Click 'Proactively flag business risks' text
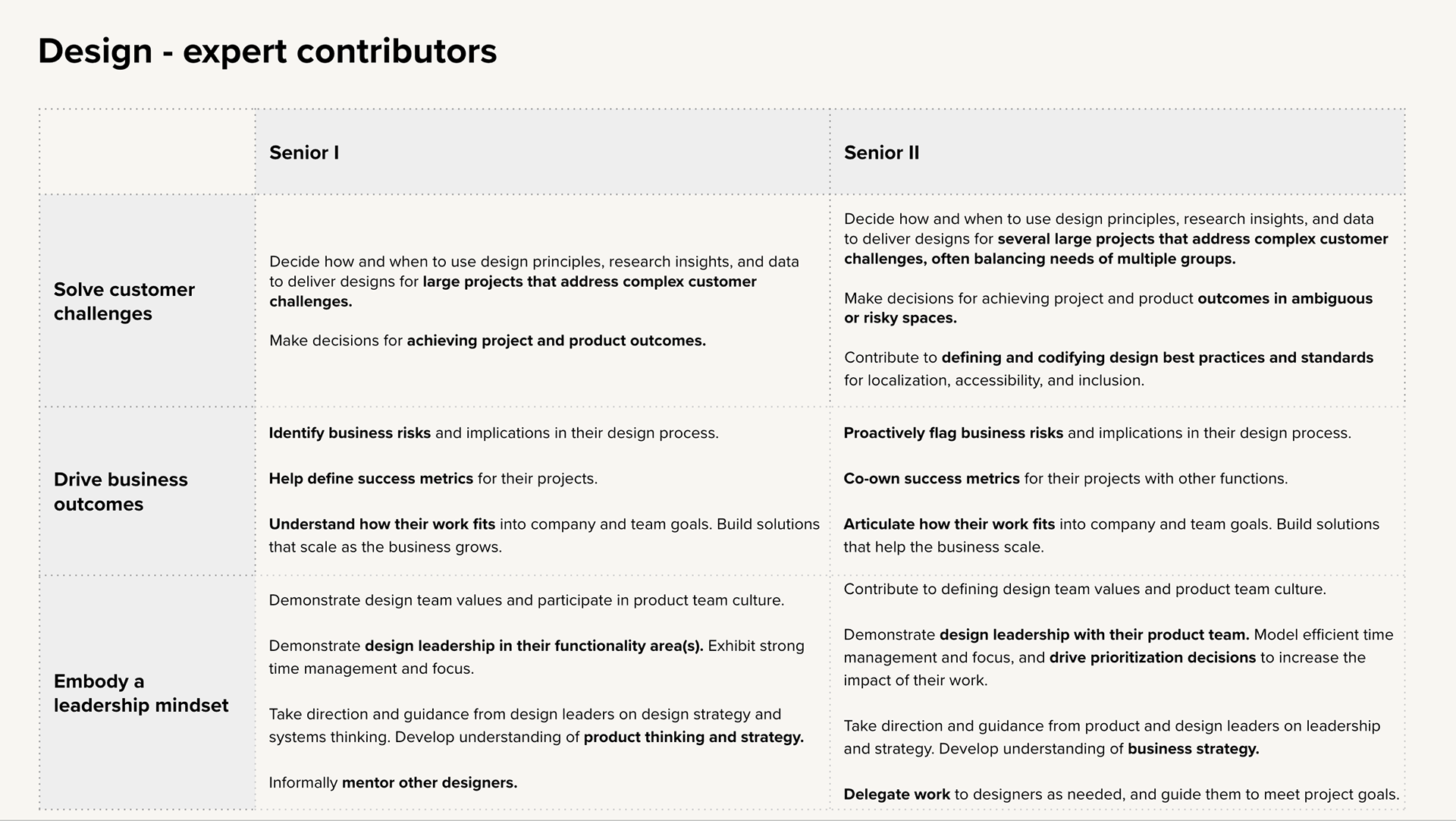This screenshot has height=821, width=1456. pyautogui.click(x=953, y=433)
